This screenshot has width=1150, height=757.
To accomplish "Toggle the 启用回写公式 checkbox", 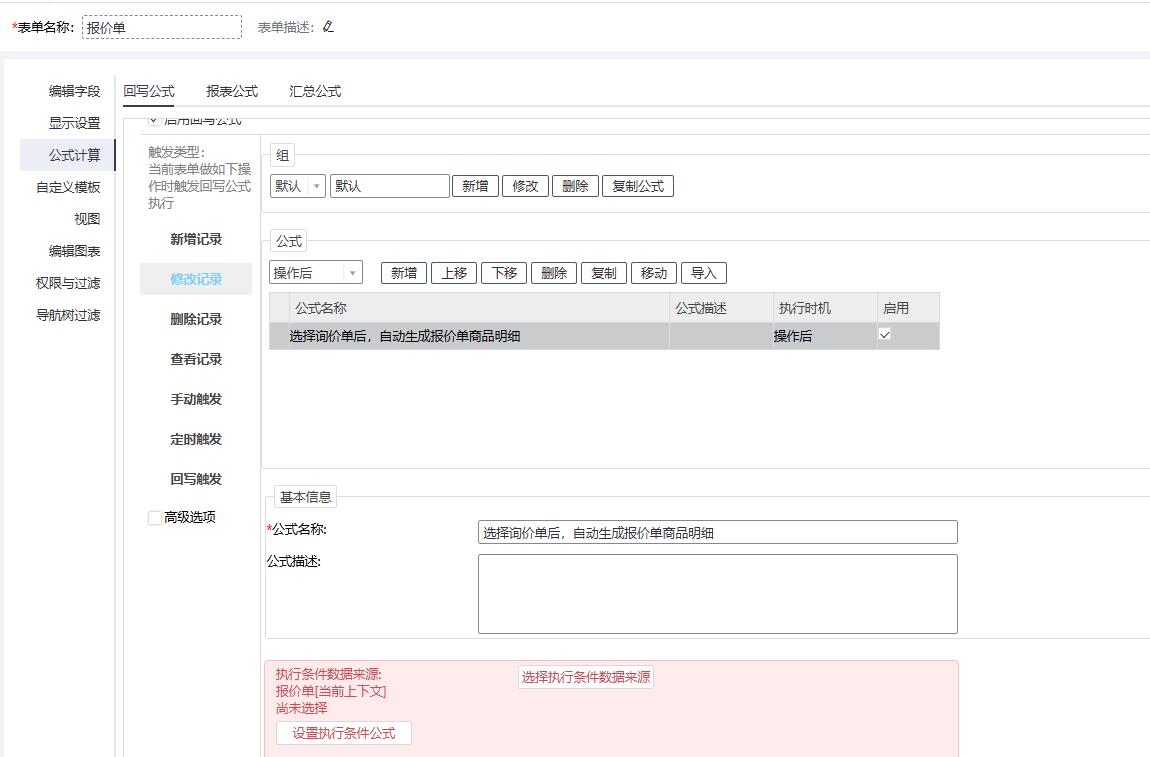I will click(154, 121).
